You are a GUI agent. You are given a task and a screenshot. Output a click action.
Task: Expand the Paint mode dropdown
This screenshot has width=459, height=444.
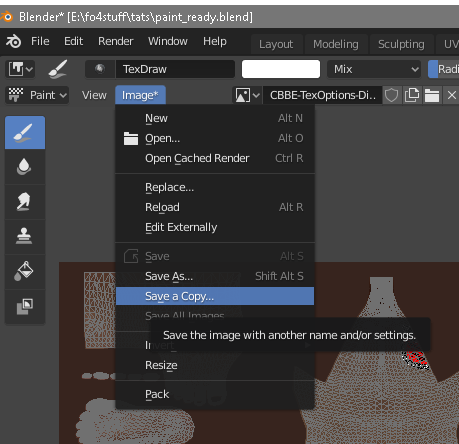37,95
